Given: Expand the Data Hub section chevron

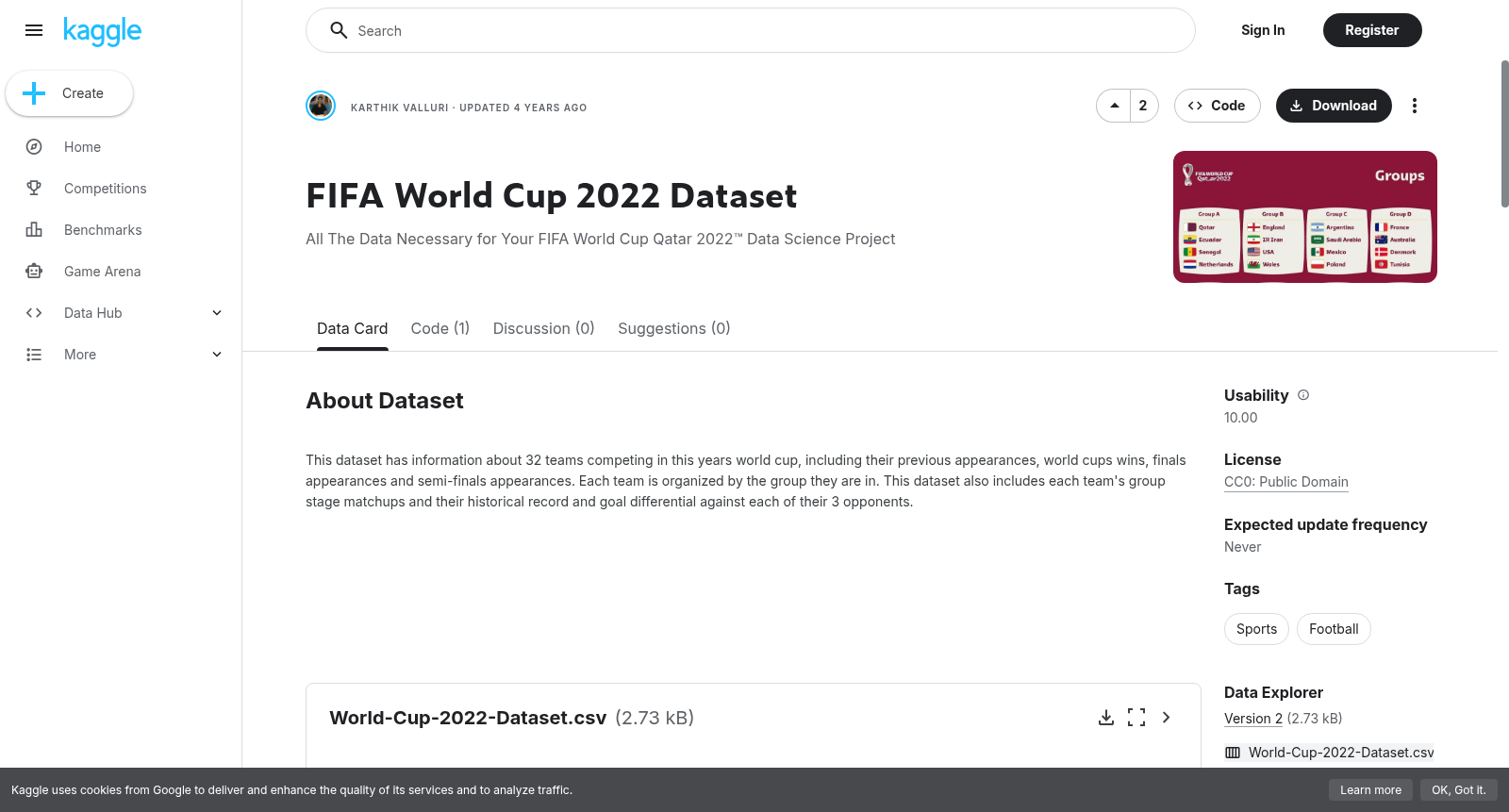Looking at the screenshot, I should 217,313.
